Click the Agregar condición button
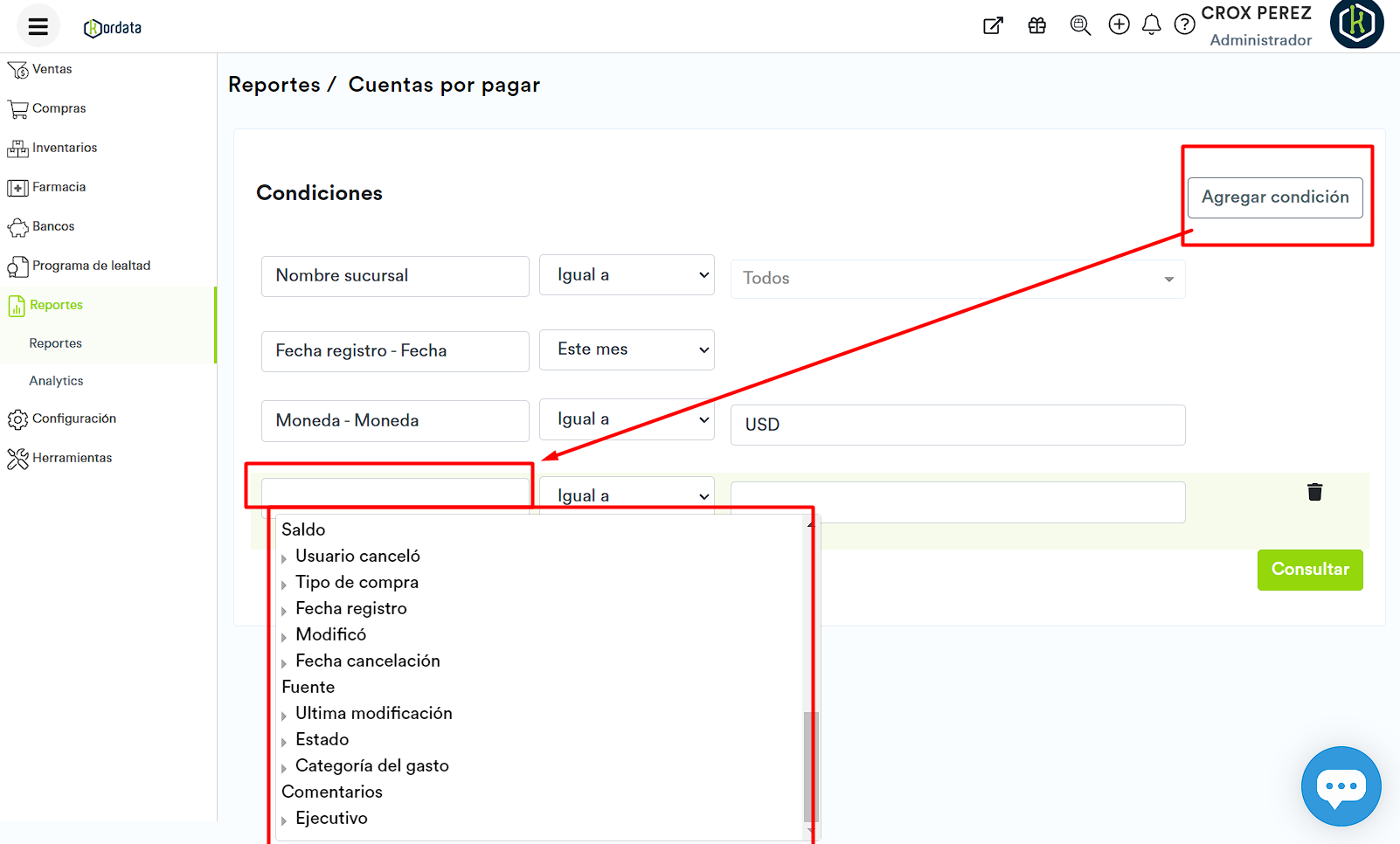 [1274, 197]
